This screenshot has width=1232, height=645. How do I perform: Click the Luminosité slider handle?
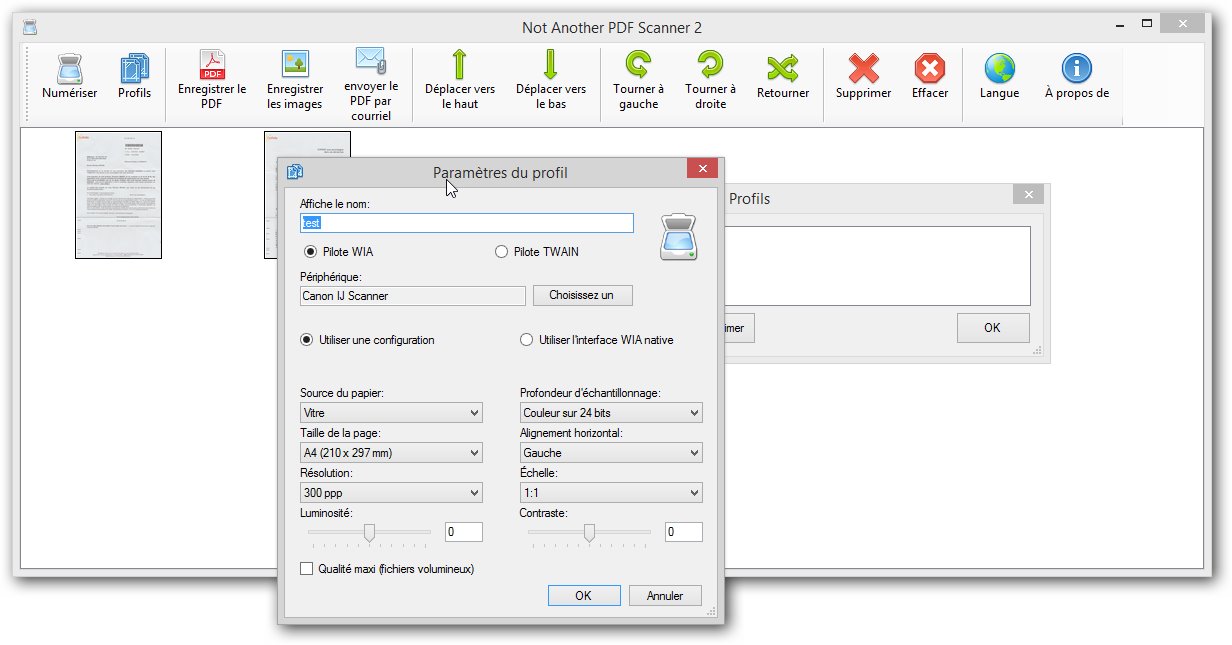[x=369, y=532]
